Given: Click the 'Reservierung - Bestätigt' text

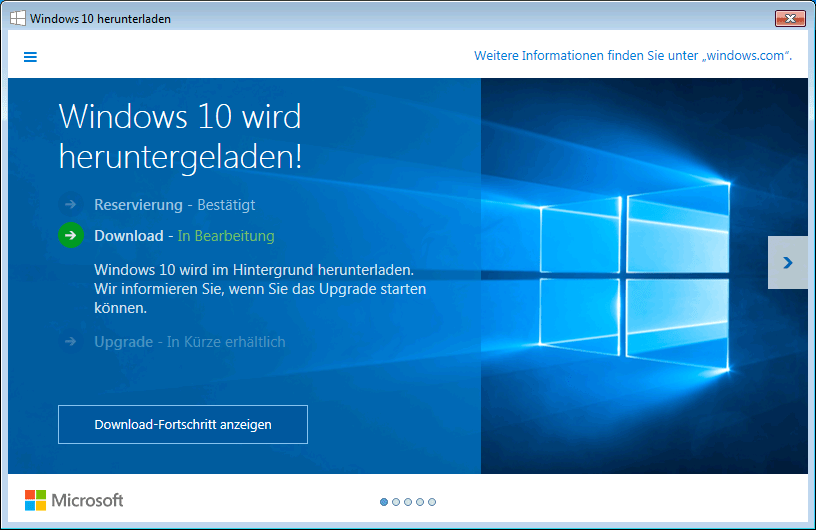Looking at the screenshot, I should click(x=174, y=205).
